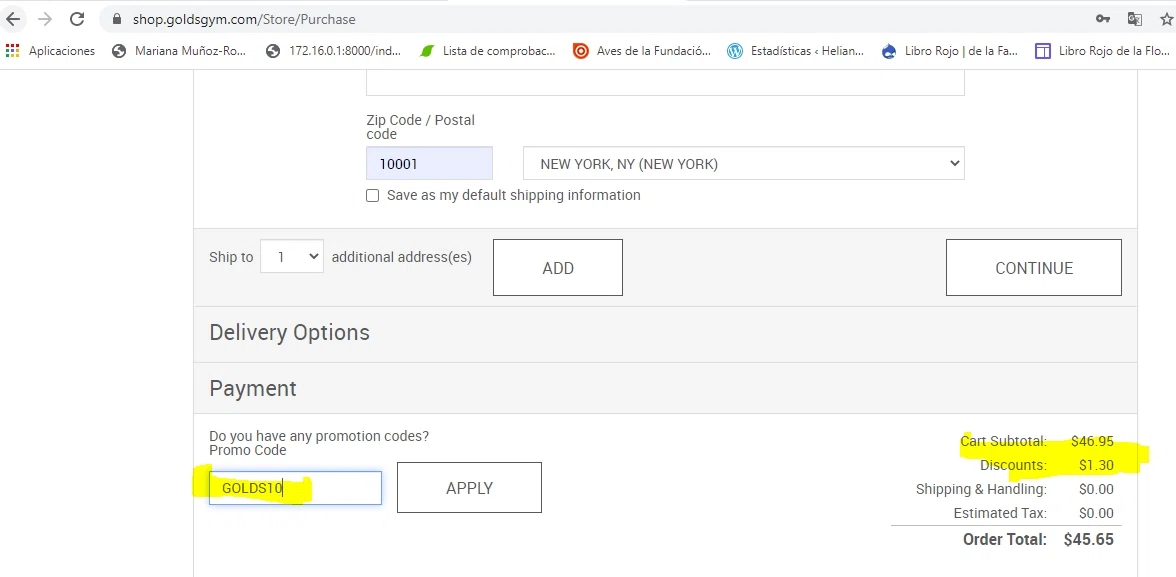Screen dimensions: 1176x577
Task: Expand the Delivery Options section
Action: pyautogui.click(x=289, y=333)
